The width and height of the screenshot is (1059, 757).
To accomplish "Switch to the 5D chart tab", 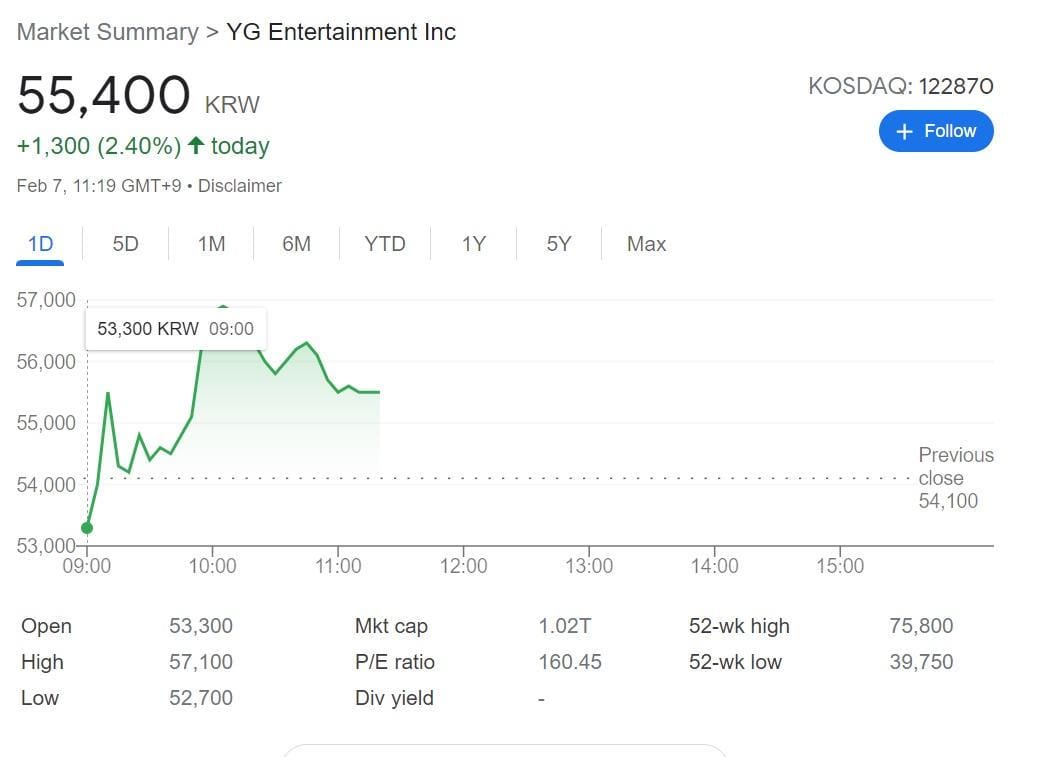I will pos(125,244).
